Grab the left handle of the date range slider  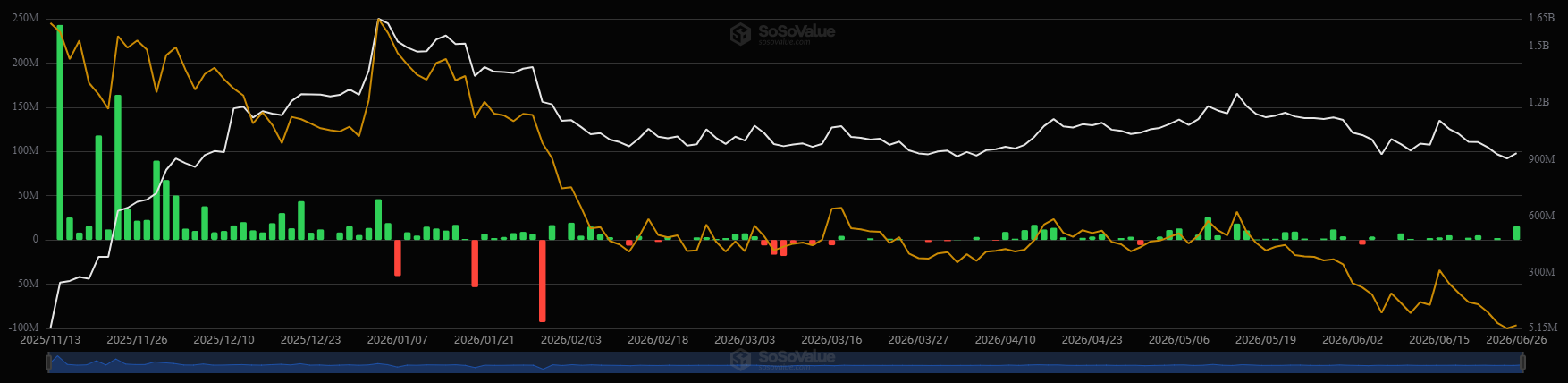click(x=48, y=362)
